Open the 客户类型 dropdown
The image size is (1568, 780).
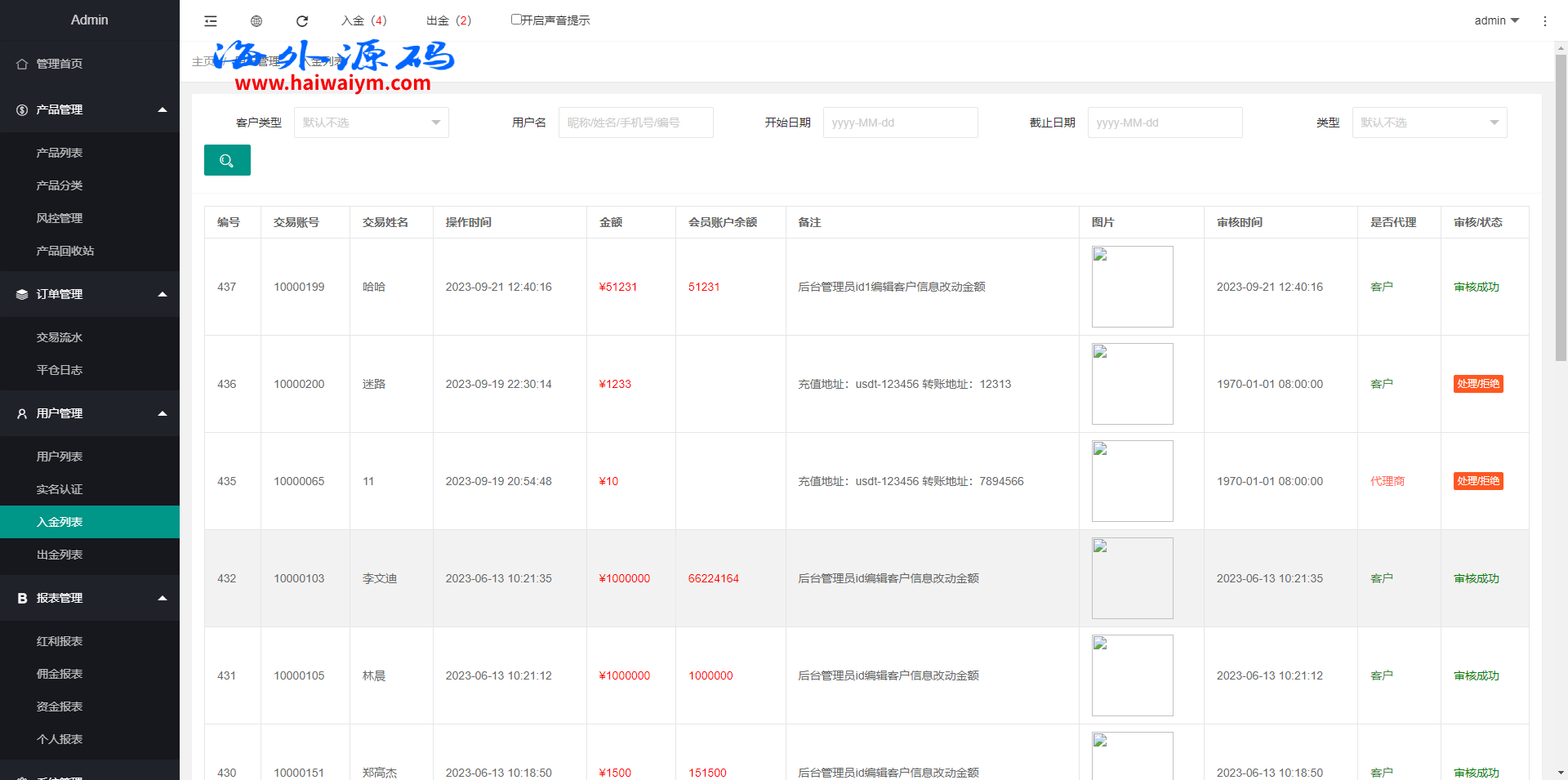pyautogui.click(x=371, y=123)
